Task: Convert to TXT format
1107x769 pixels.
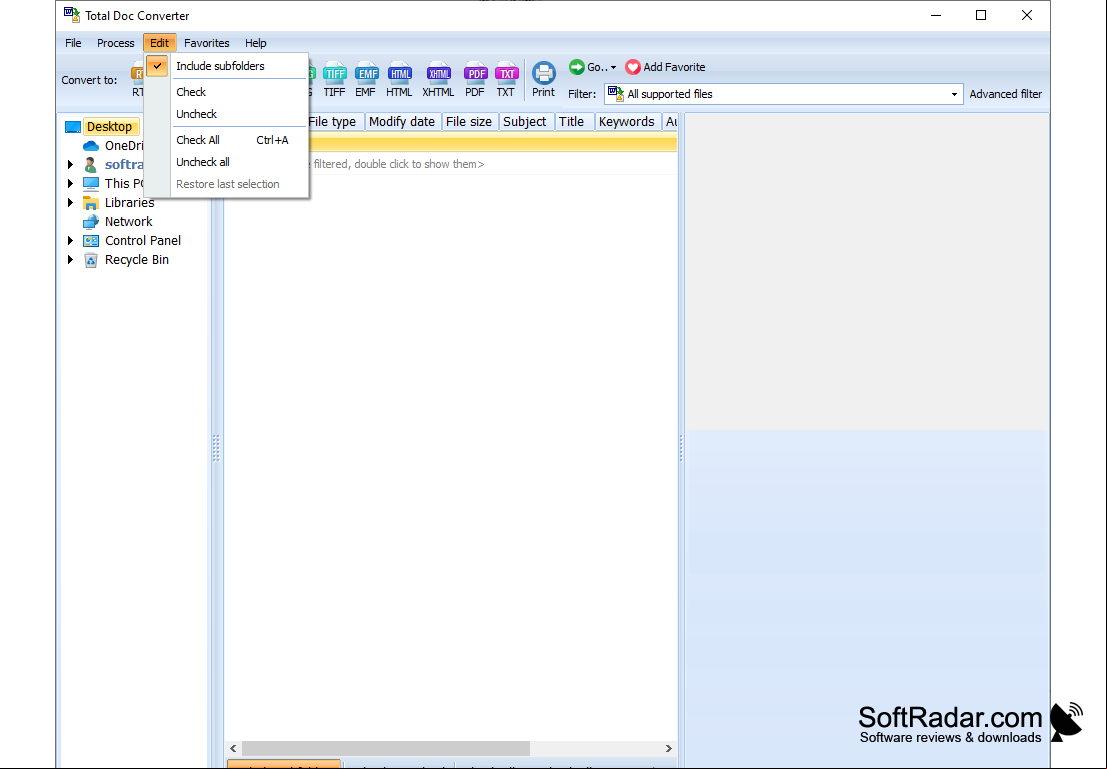Action: (506, 79)
